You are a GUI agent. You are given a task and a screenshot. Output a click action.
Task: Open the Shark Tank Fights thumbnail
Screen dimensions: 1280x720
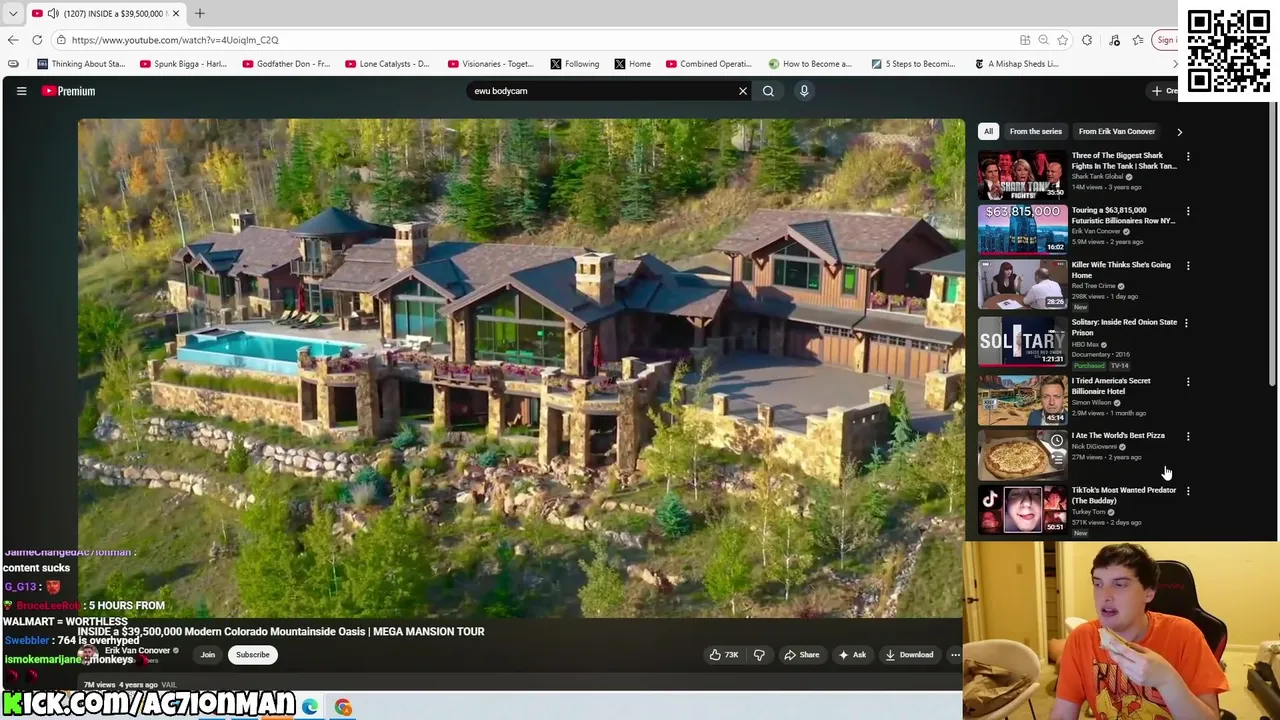[x=1022, y=174]
